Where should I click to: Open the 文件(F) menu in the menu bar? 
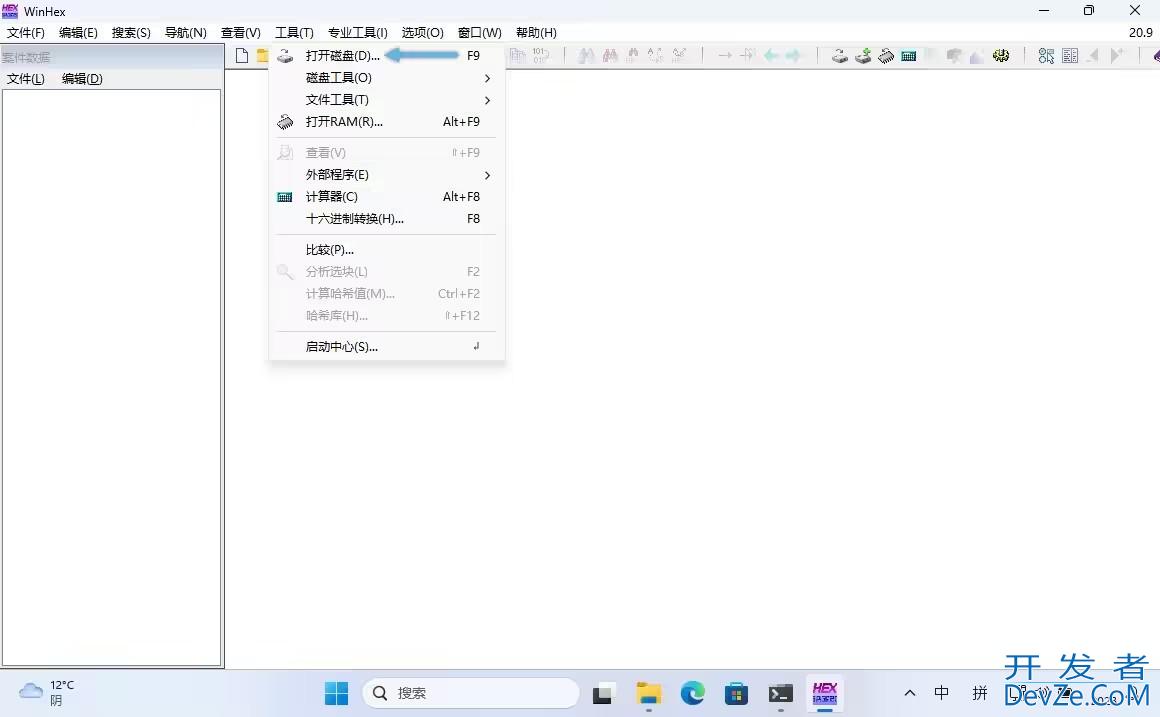26,33
